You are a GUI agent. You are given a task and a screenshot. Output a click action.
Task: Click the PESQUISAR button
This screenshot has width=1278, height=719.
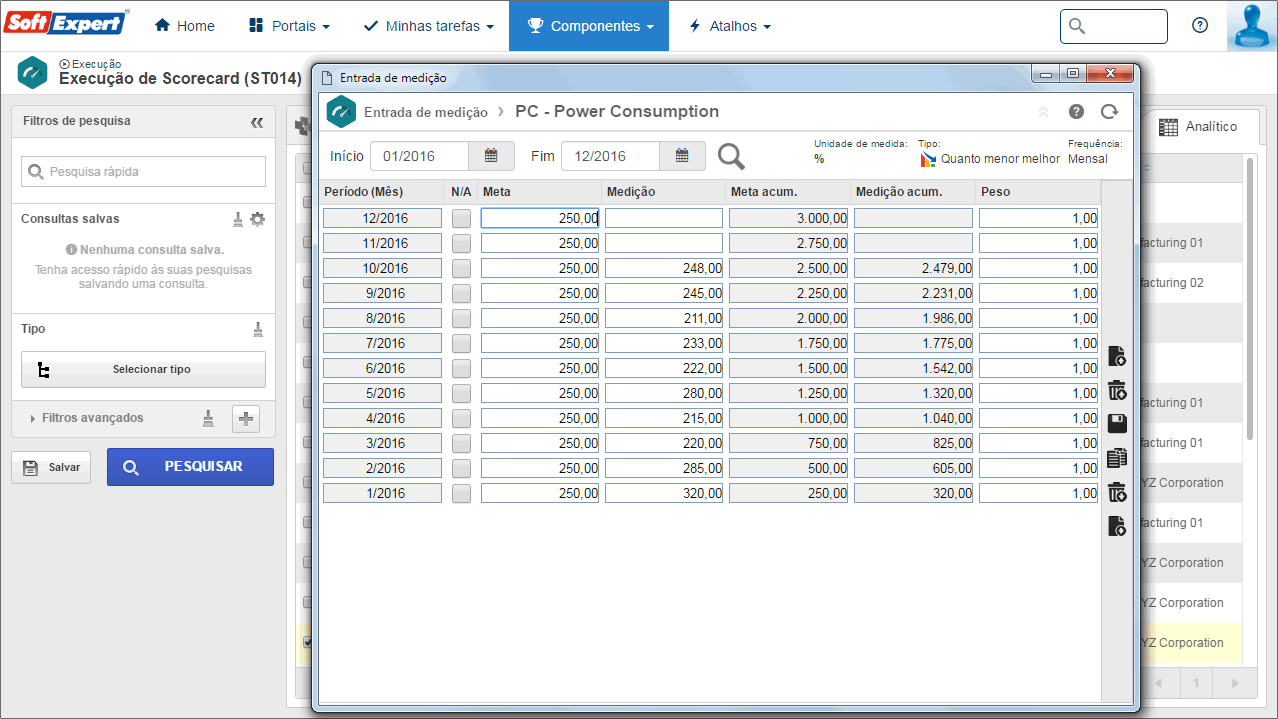190,467
